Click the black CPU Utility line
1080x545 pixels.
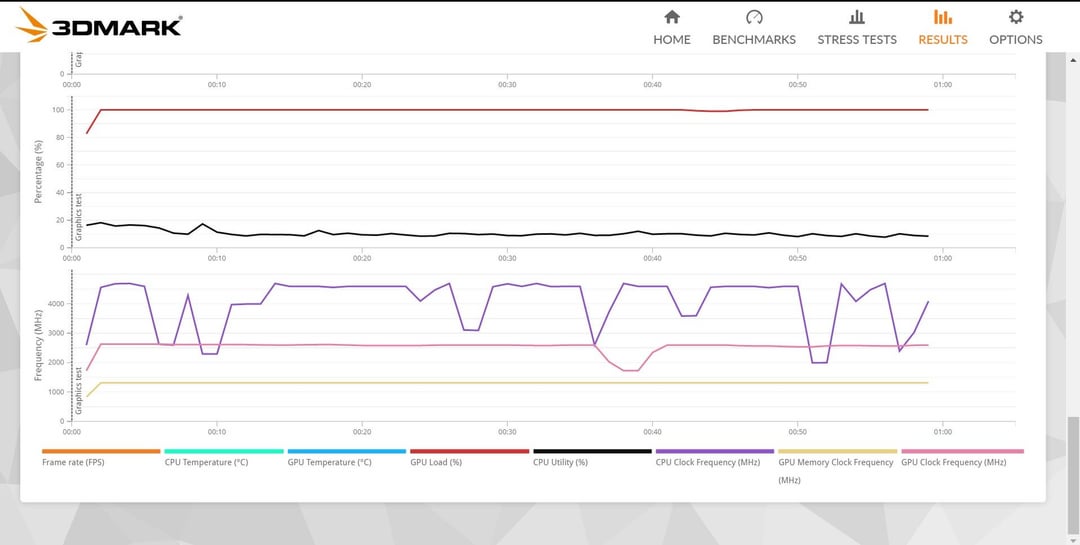click(507, 235)
